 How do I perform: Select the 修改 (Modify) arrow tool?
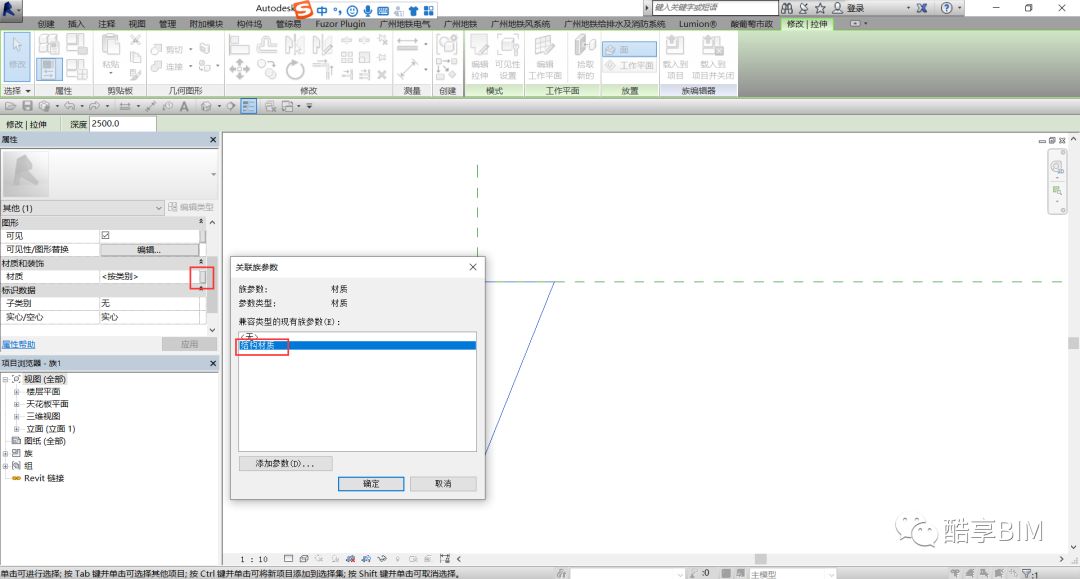click(17, 55)
